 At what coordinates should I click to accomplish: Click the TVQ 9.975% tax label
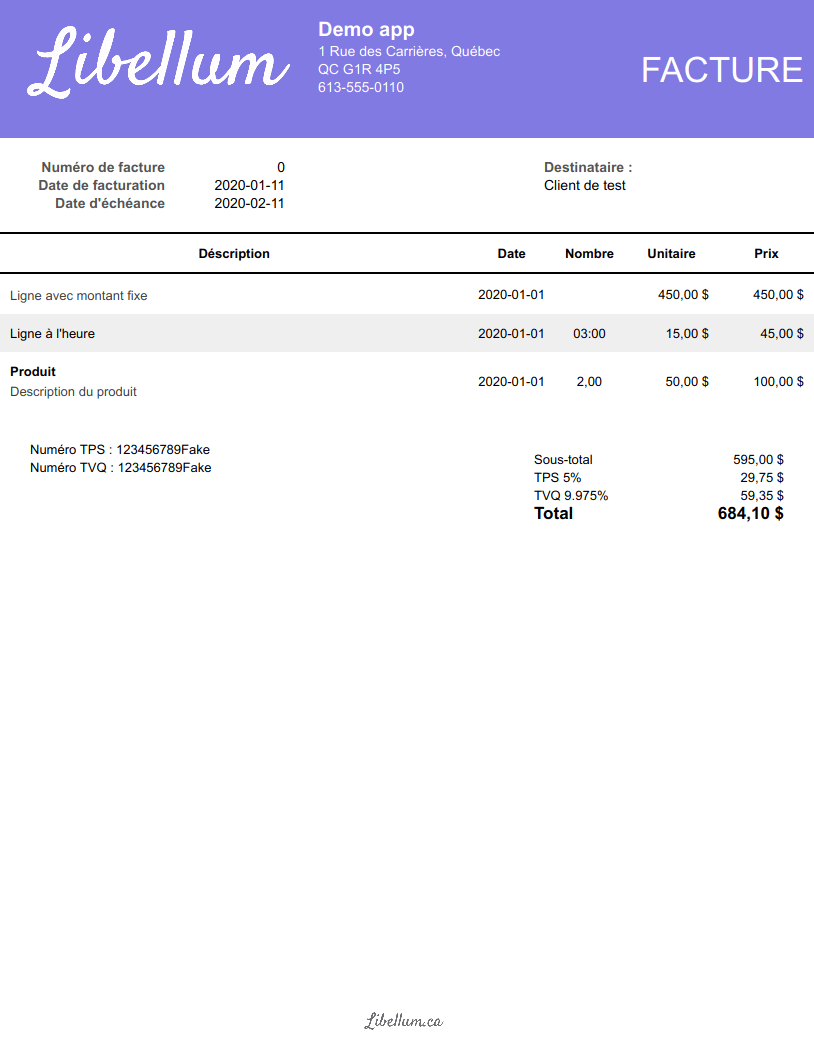click(571, 495)
